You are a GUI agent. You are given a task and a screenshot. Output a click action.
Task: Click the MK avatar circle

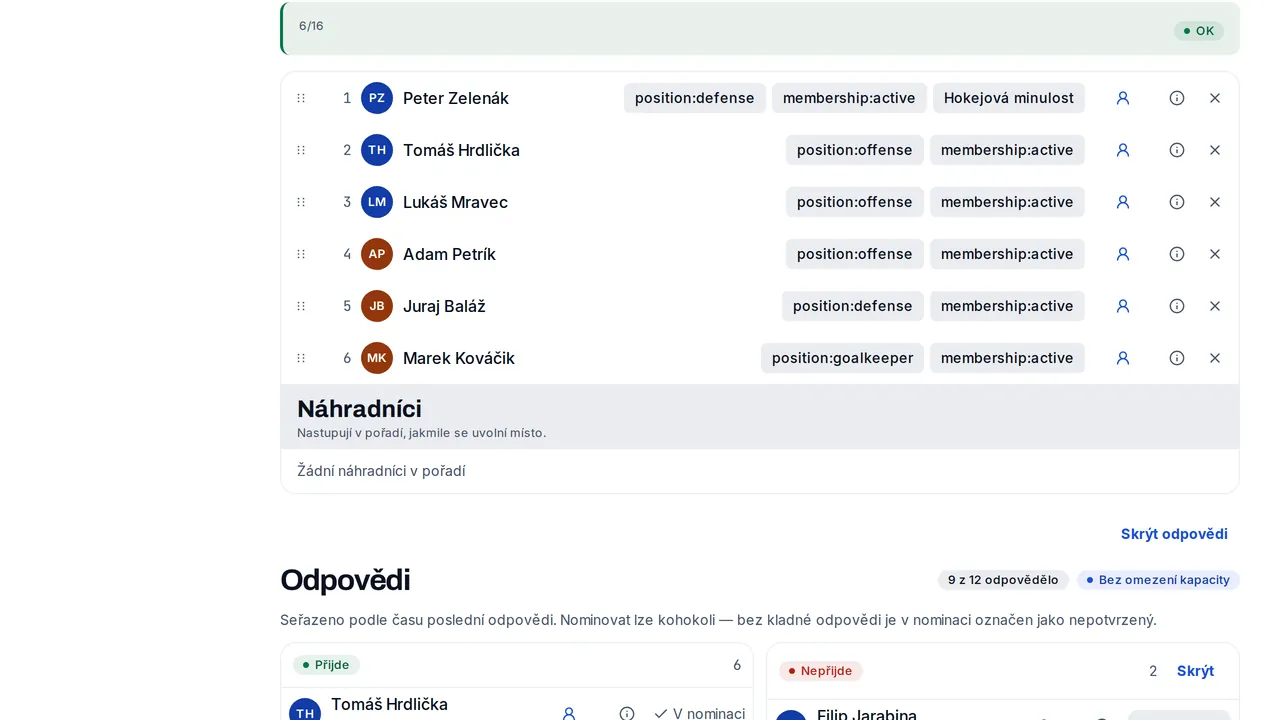click(377, 358)
